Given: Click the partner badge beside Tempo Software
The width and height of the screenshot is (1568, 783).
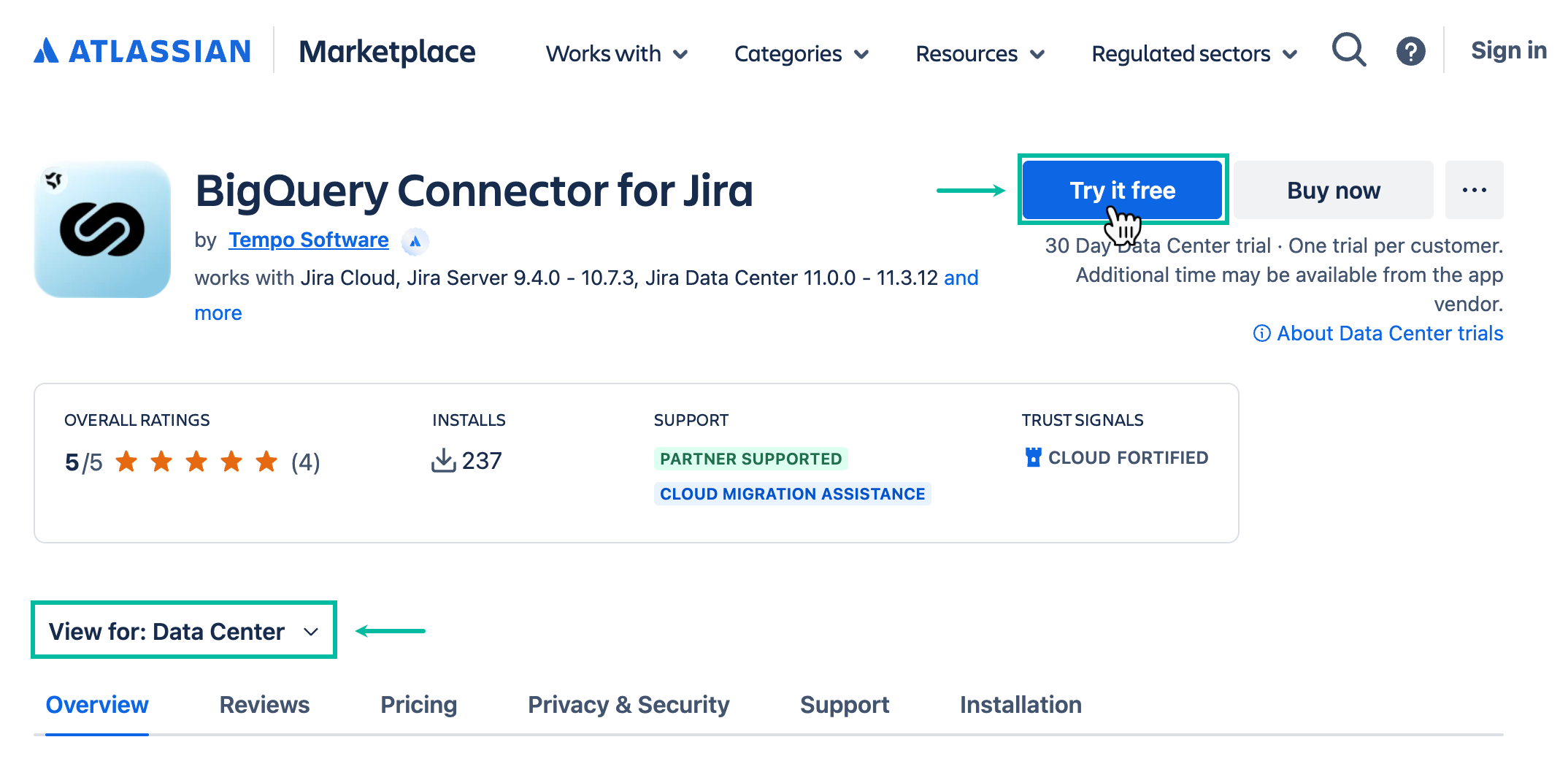Looking at the screenshot, I should [415, 240].
